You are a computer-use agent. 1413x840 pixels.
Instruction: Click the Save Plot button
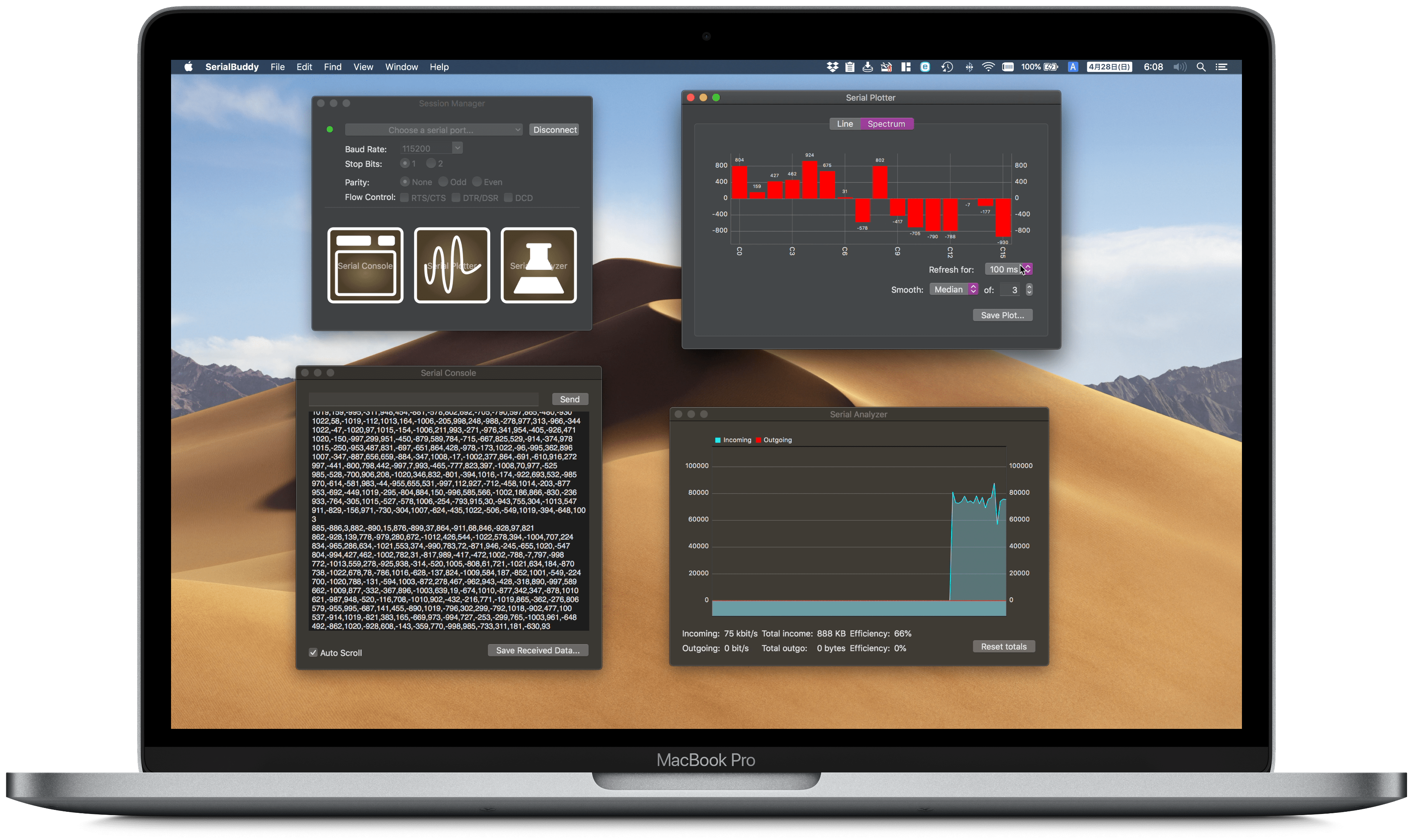(1002, 315)
